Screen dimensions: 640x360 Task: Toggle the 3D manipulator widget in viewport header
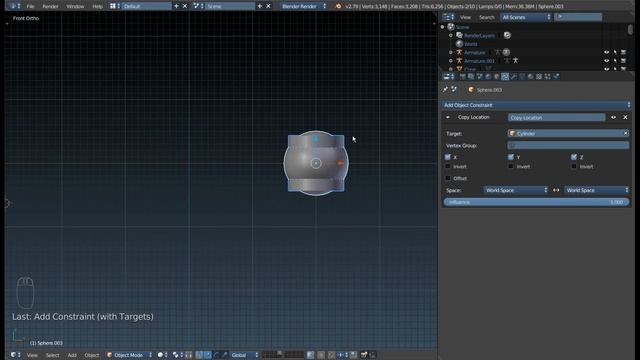pos(199,355)
